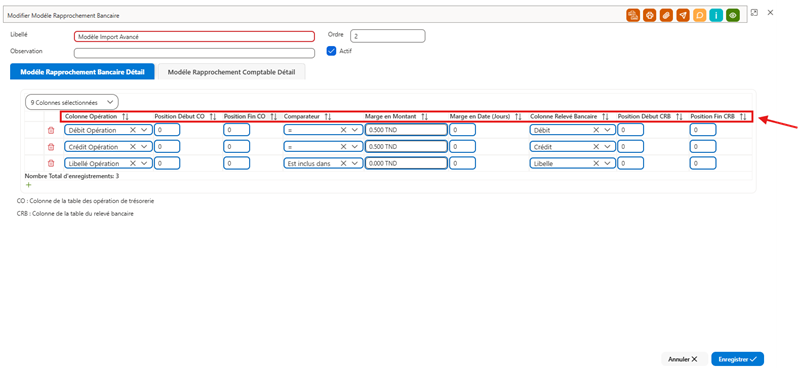The image size is (798, 368).
Task: Click Marge en Montant in Débit Opération row
Action: tap(406, 130)
